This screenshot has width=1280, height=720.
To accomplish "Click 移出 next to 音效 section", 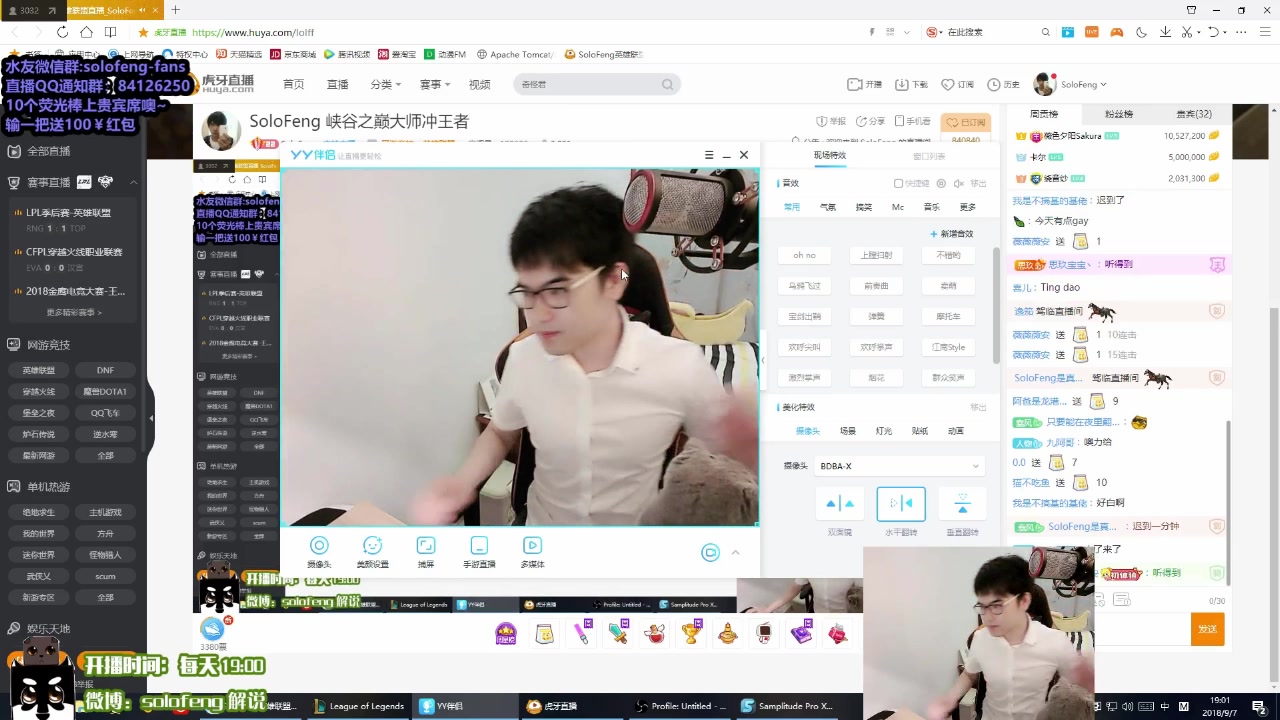I will coord(978,183).
